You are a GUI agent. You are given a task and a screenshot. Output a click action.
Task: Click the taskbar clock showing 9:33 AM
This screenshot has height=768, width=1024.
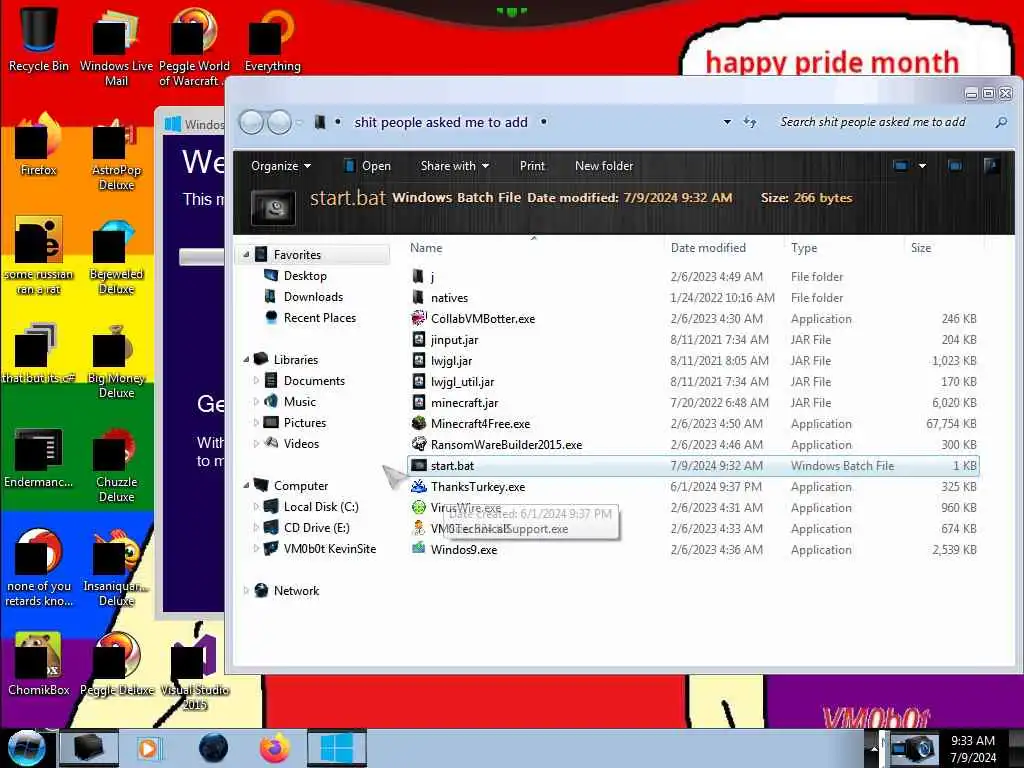tap(973, 749)
